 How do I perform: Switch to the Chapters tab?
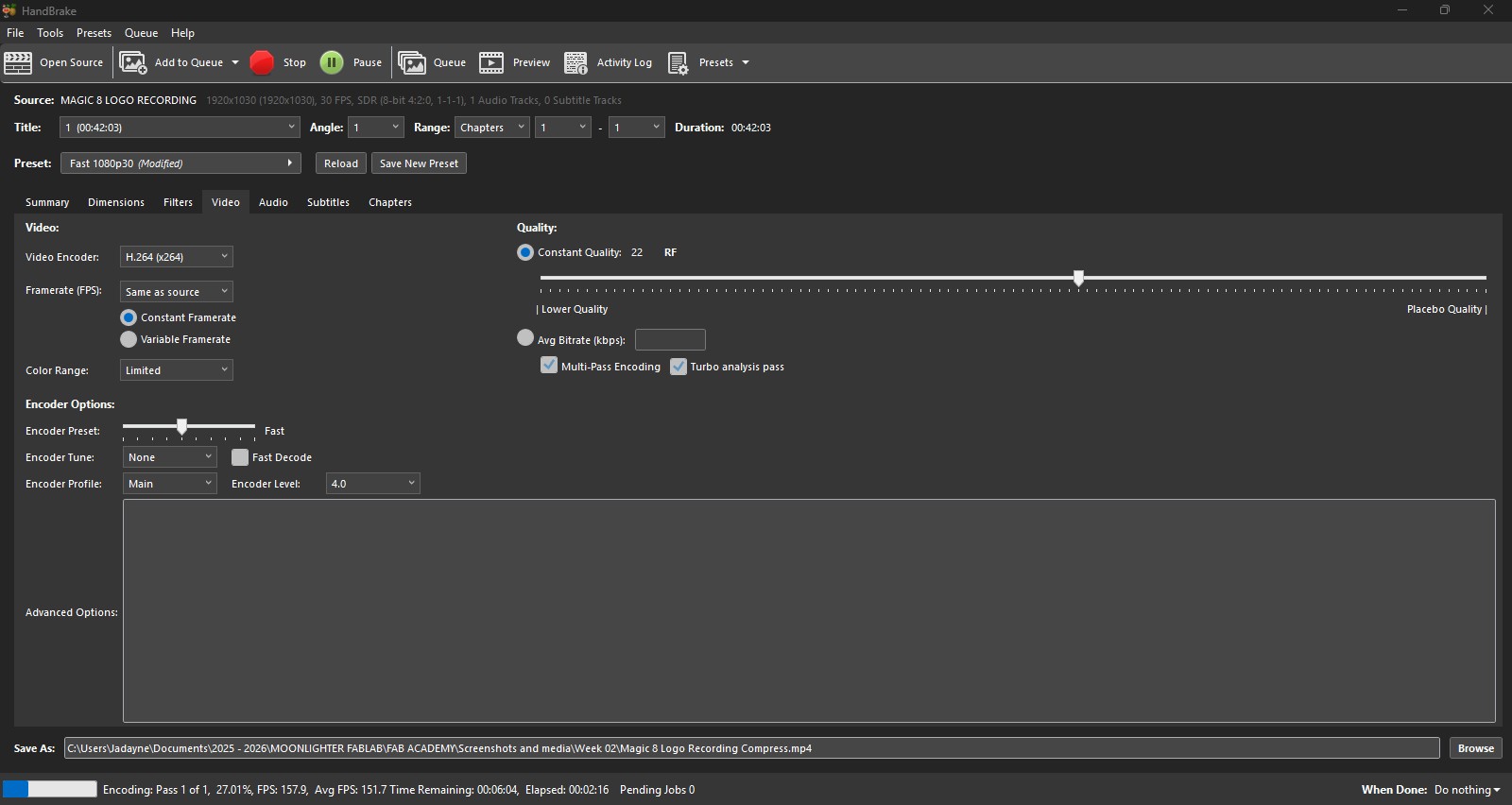[x=390, y=202]
